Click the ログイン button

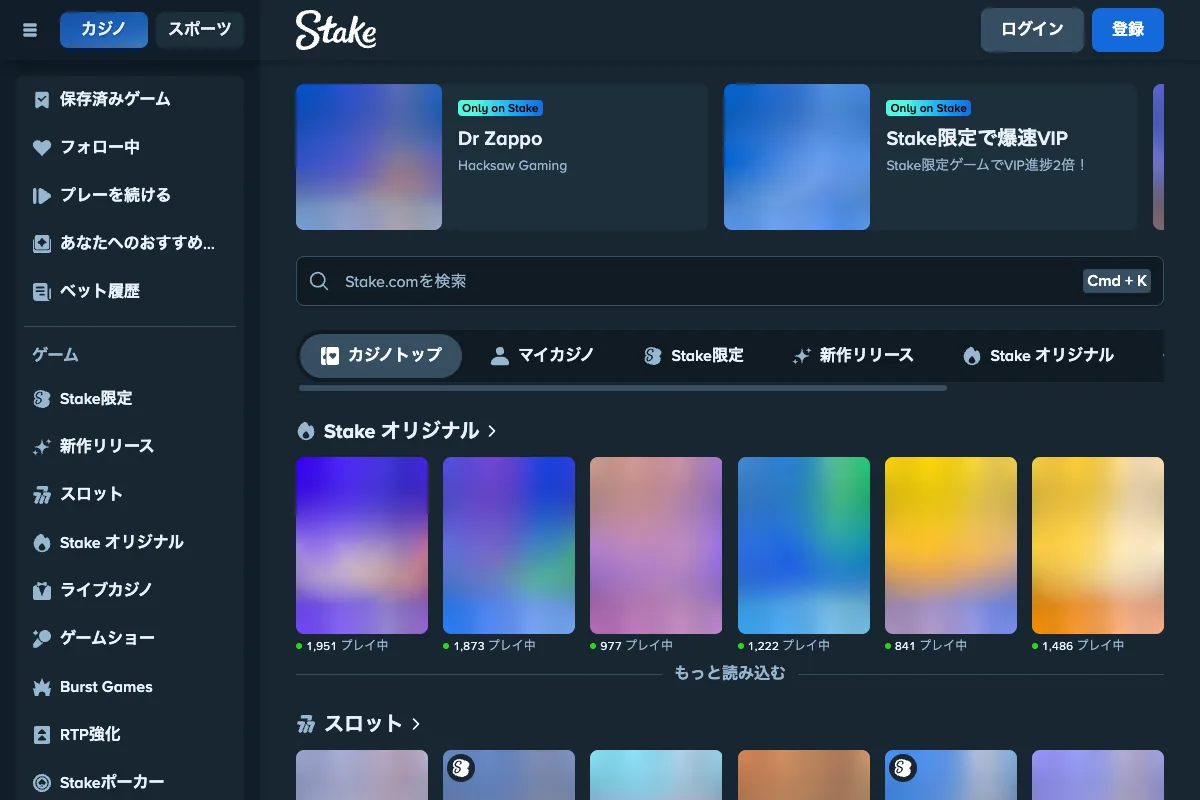[x=1032, y=30]
